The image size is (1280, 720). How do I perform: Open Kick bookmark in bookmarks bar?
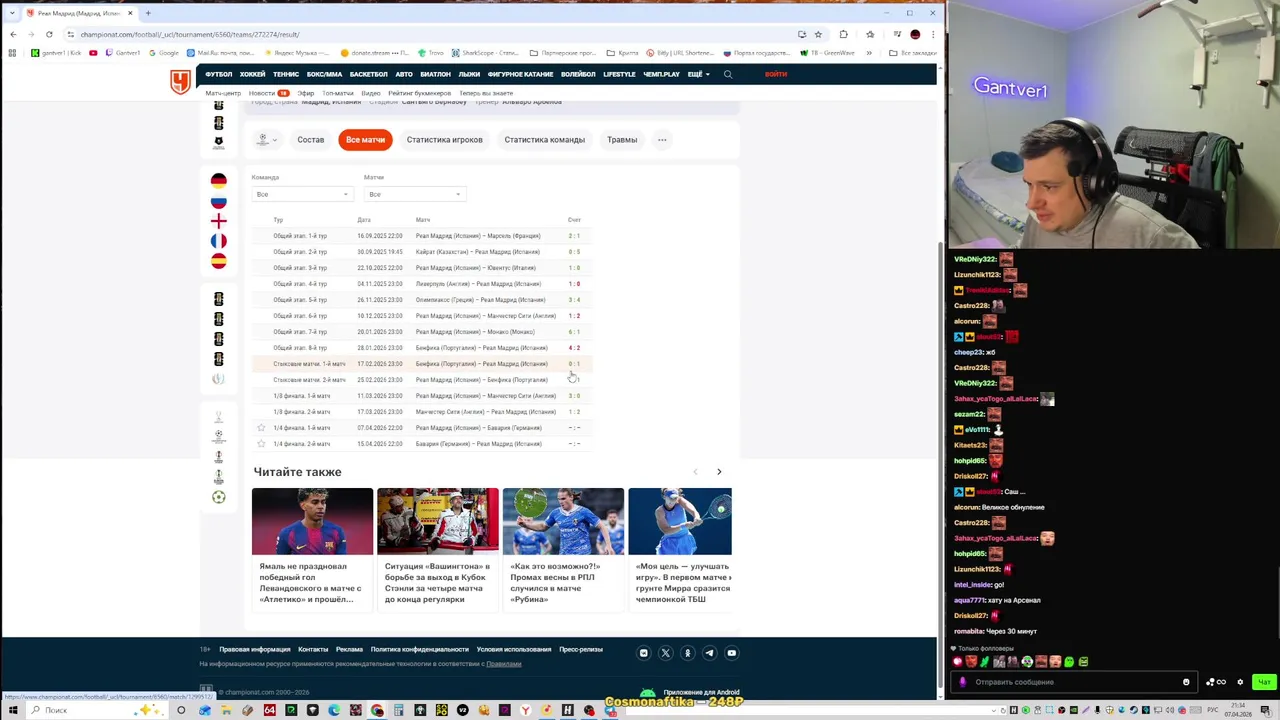point(56,53)
